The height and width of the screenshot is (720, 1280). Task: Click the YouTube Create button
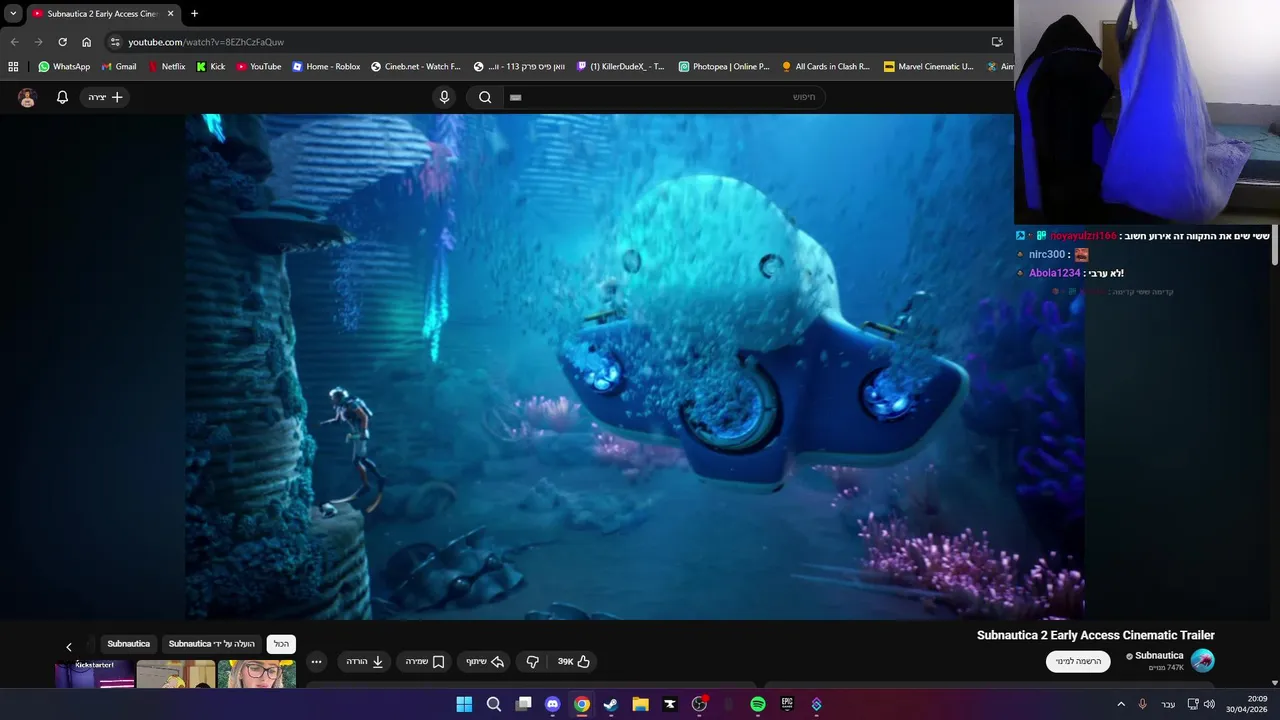[x=105, y=97]
